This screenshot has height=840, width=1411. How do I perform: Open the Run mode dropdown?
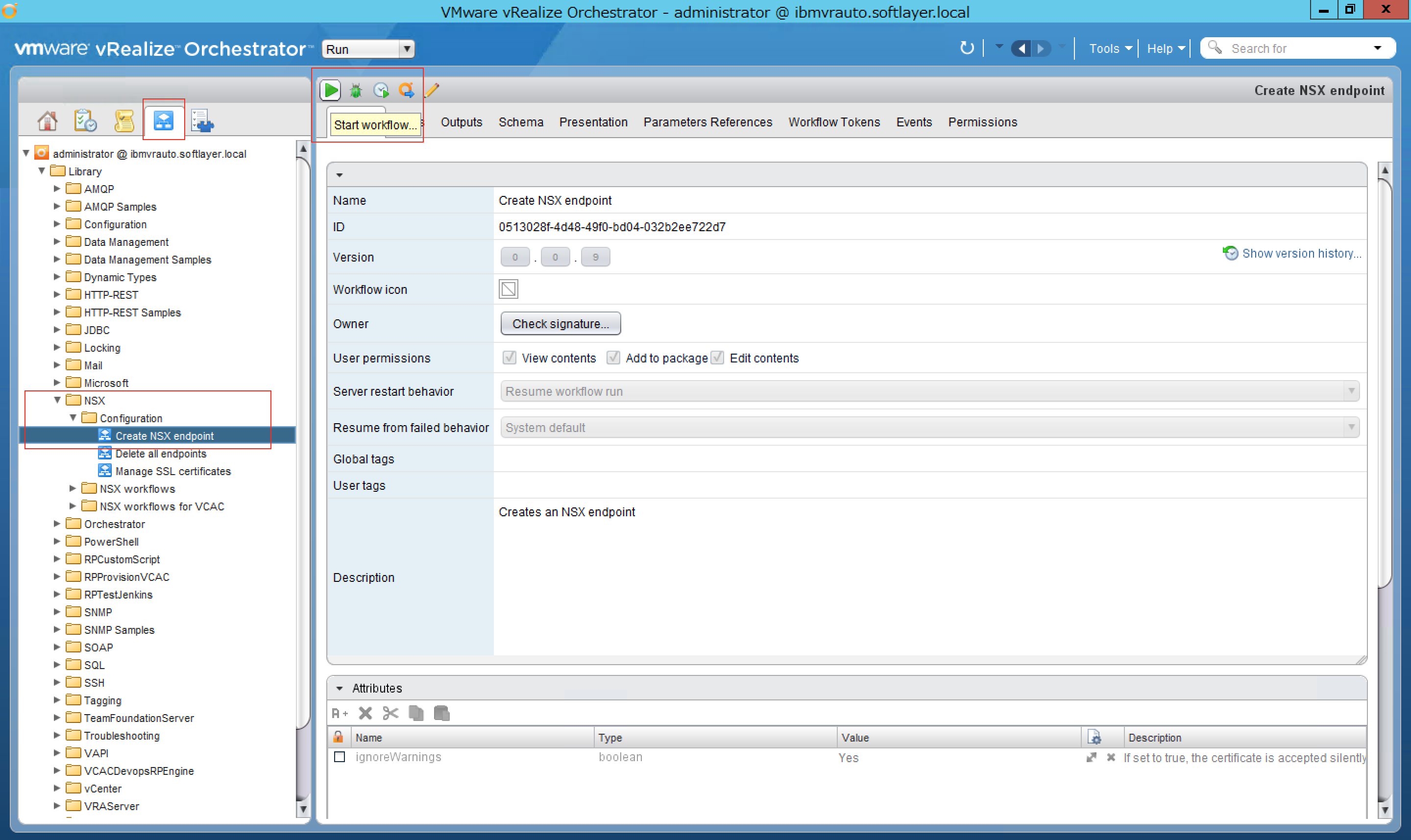point(368,49)
